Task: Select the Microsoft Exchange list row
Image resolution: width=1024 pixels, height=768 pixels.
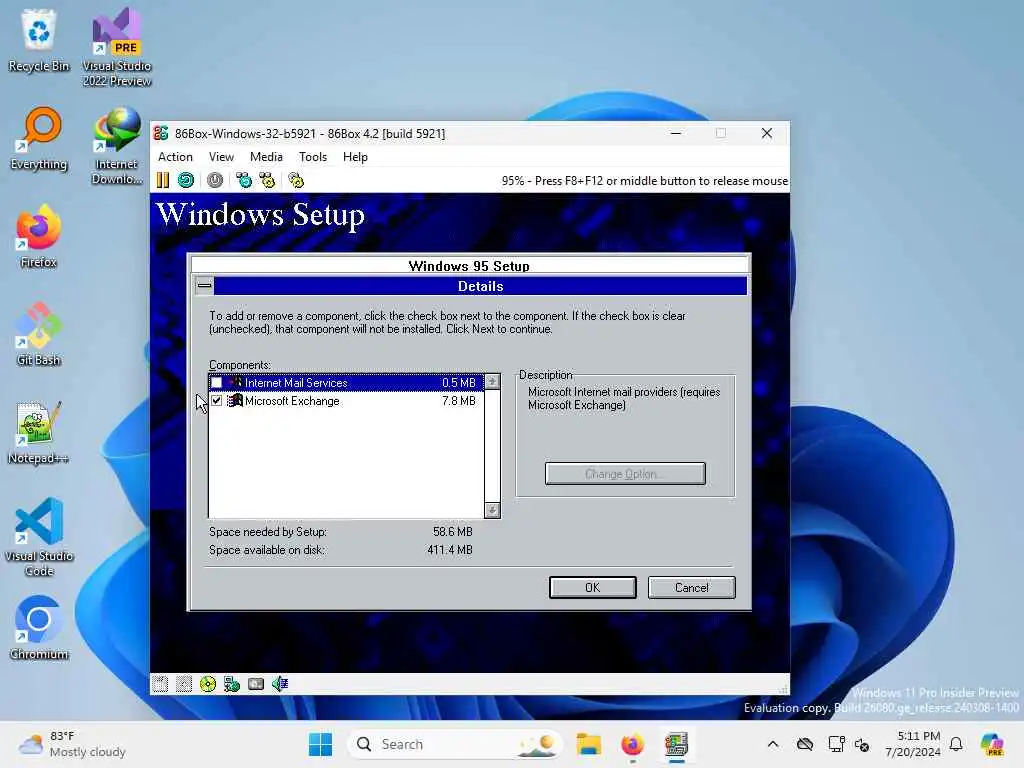Action: click(x=346, y=400)
